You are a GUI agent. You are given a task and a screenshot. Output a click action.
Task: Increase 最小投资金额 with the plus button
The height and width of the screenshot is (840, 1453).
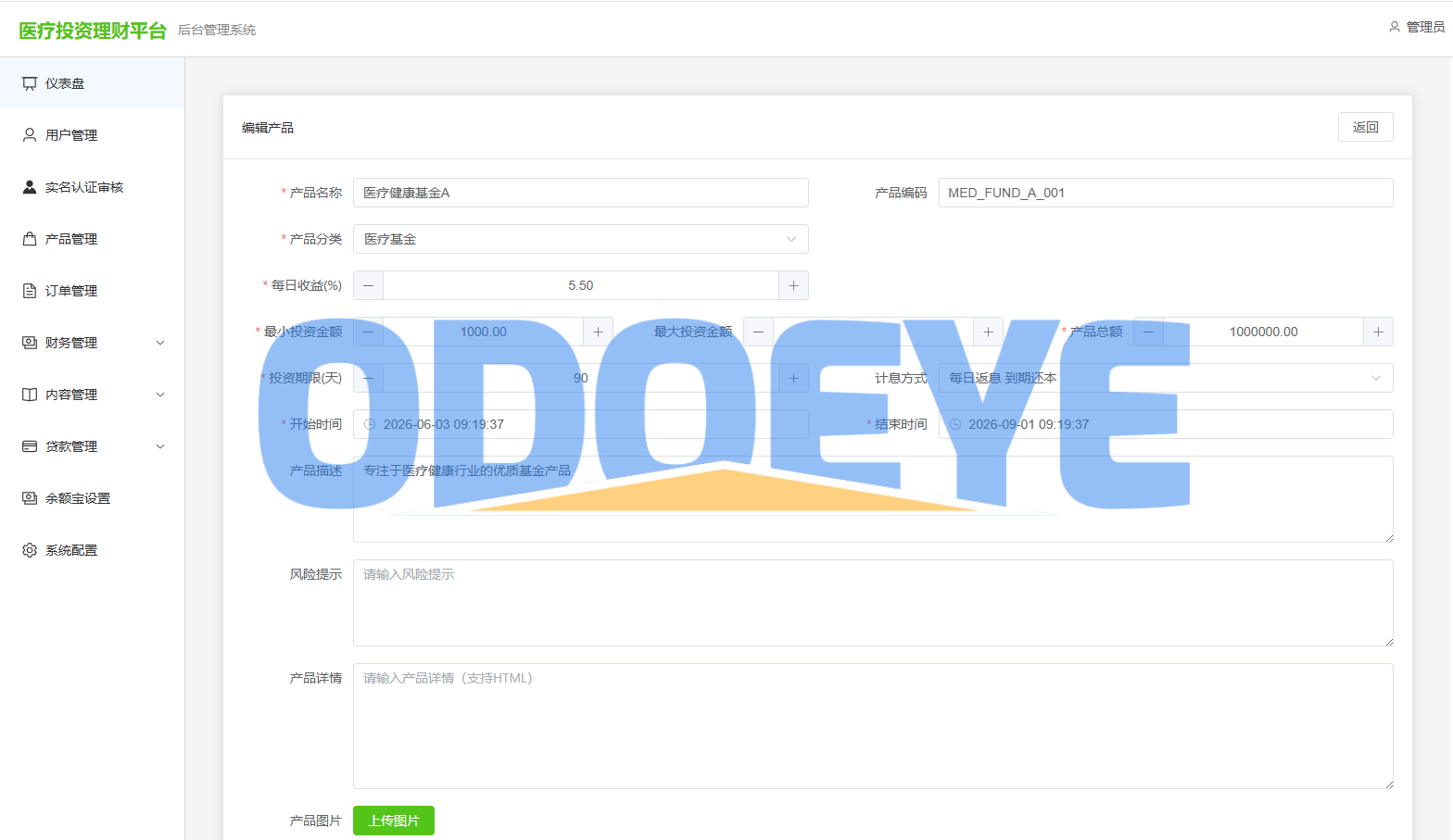click(598, 332)
